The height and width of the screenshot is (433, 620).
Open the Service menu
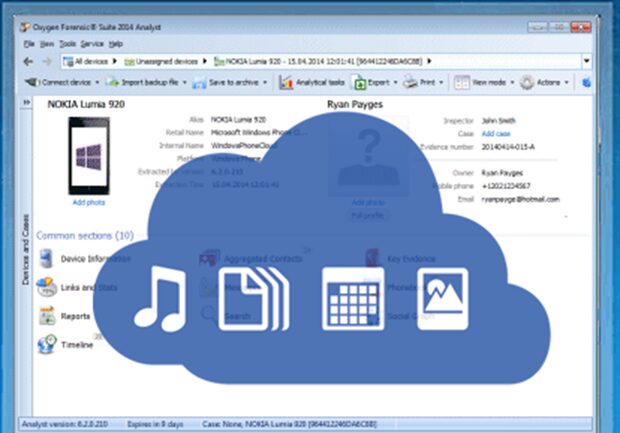[x=92, y=44]
